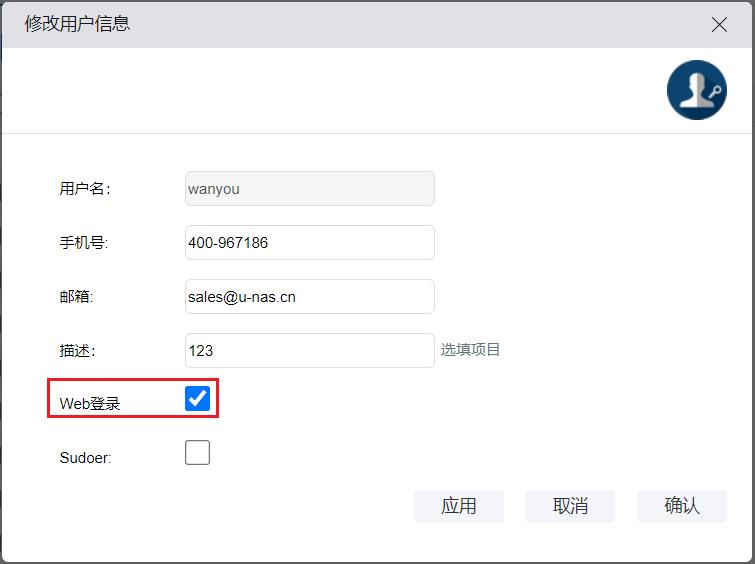Focus the phone number field 400-967186

309,242
